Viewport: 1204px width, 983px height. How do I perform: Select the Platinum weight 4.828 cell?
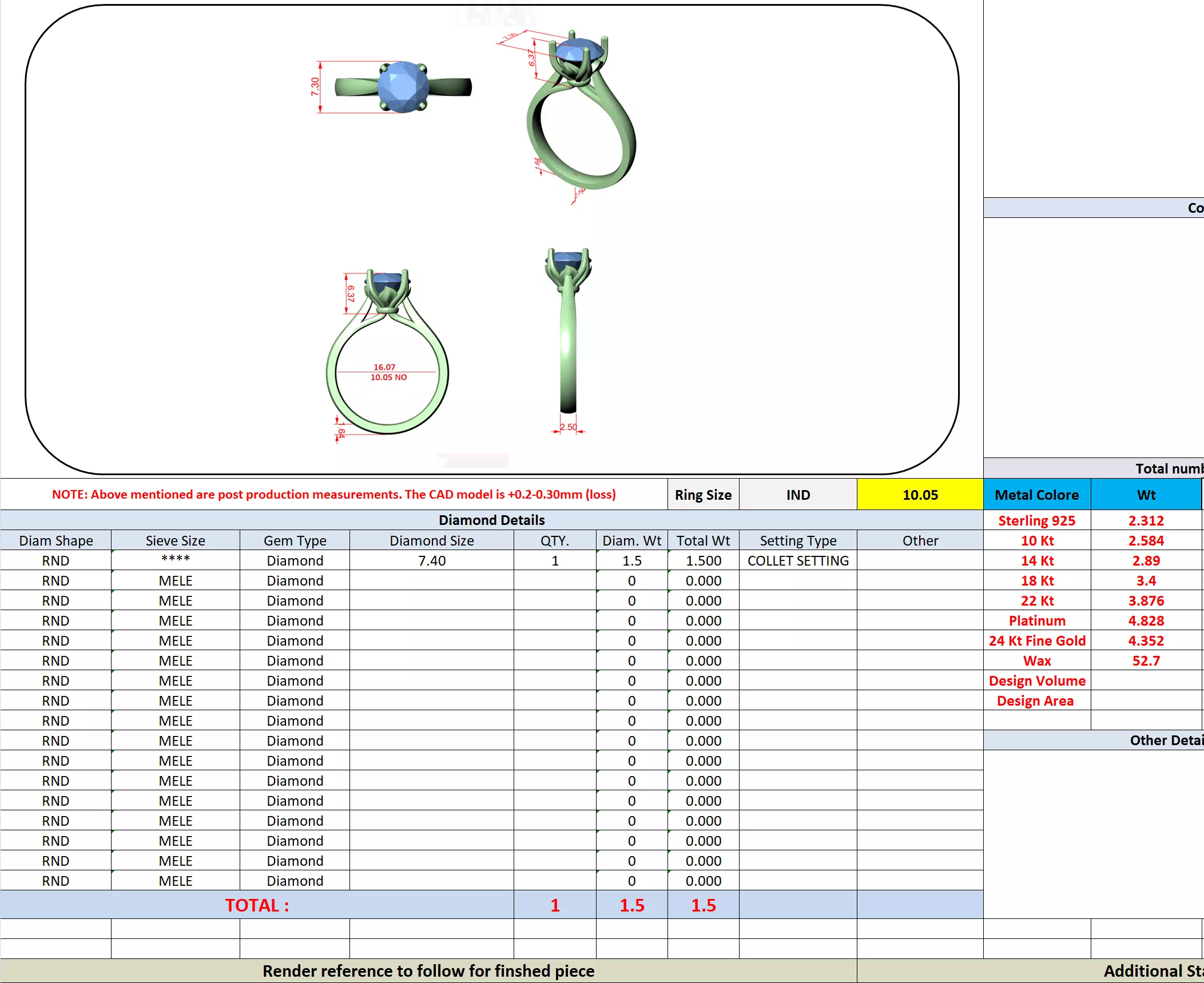[1146, 620]
